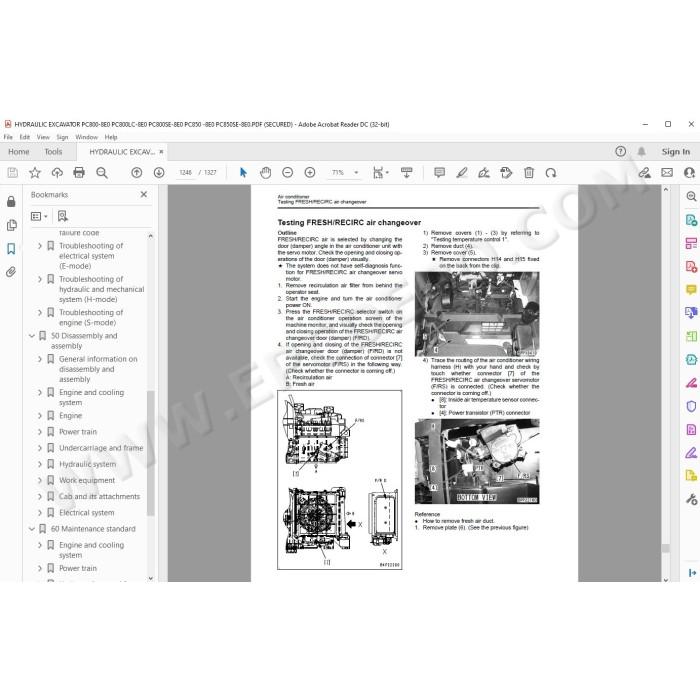Select the Highlight text tool

pyautogui.click(x=462, y=172)
